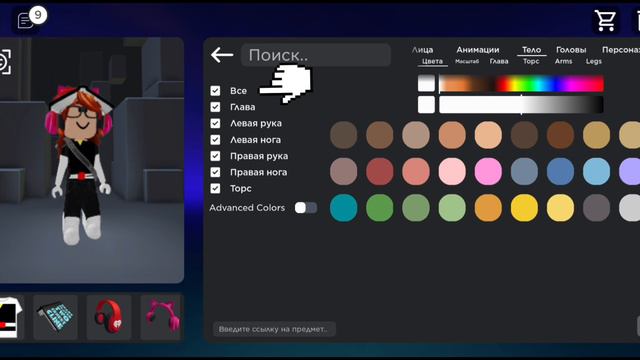Click the camera focus icon beside avatar preview
This screenshot has width=640, height=360.
(x=5, y=62)
